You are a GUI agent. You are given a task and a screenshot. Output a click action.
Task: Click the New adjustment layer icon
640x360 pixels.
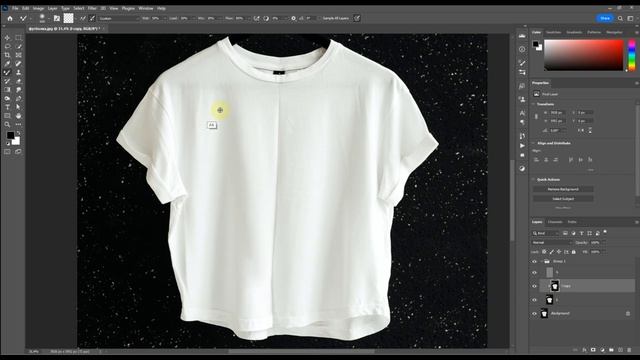point(602,350)
